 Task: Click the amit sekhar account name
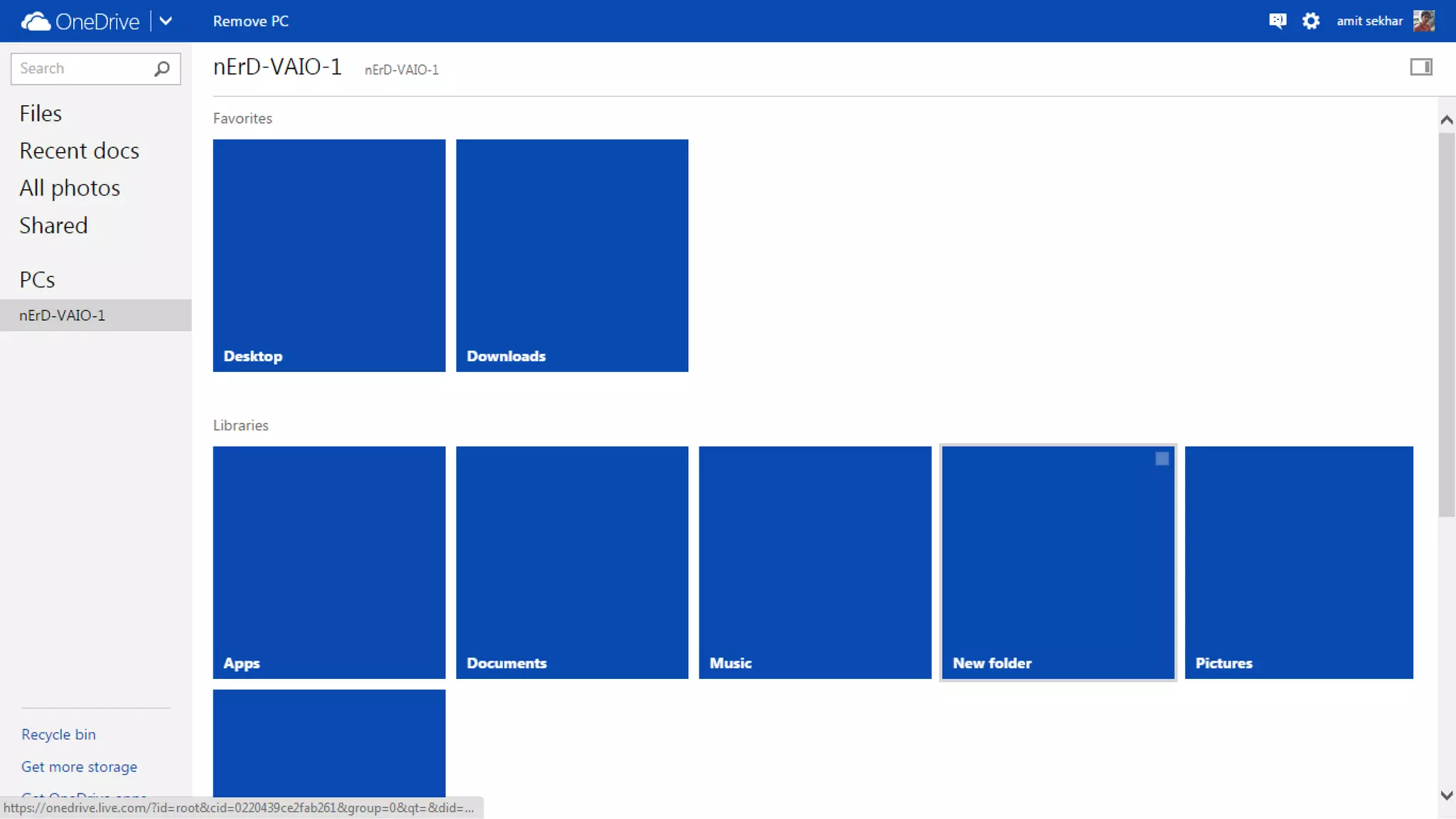click(x=1369, y=21)
